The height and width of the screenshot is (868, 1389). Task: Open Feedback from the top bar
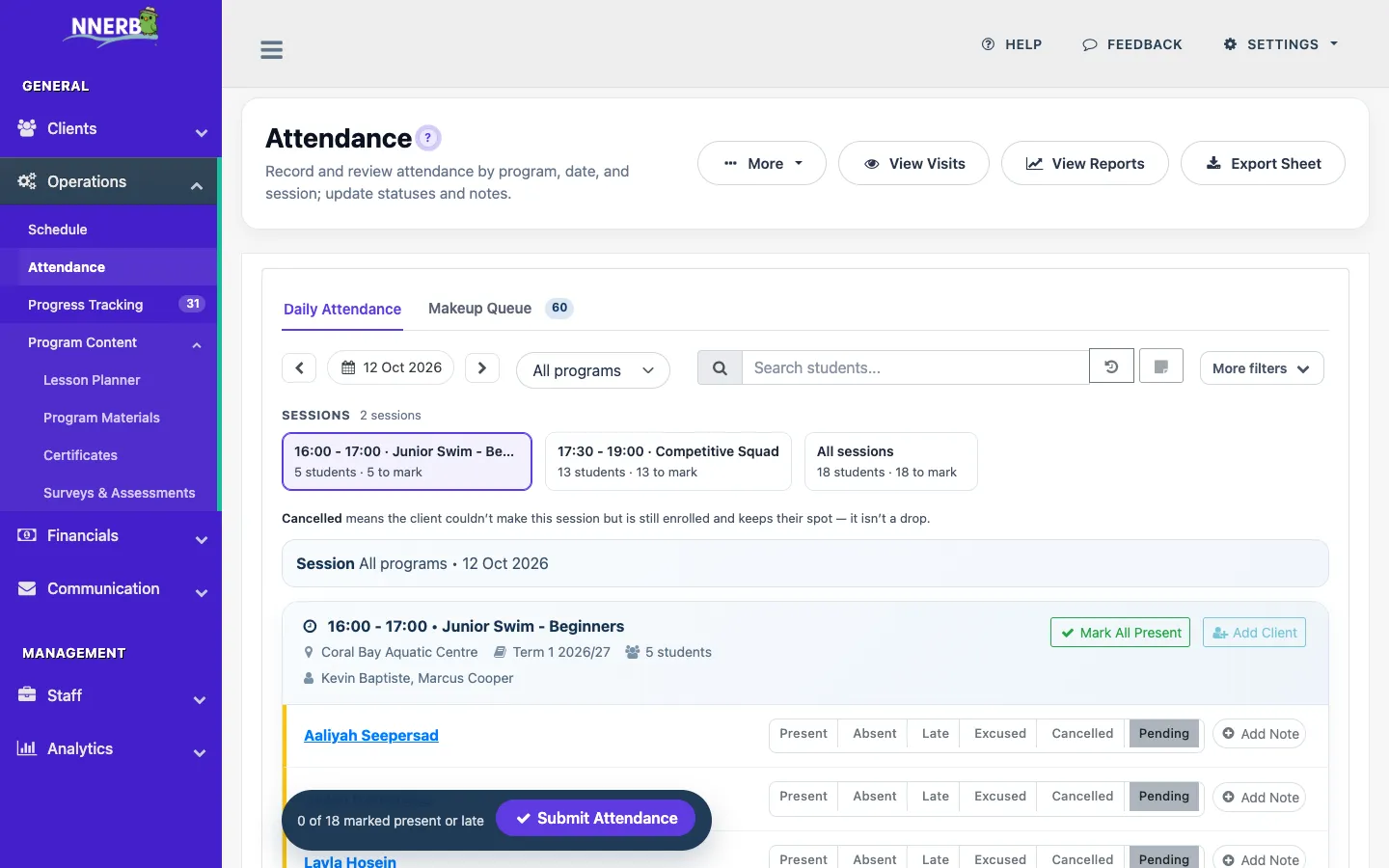click(1132, 44)
